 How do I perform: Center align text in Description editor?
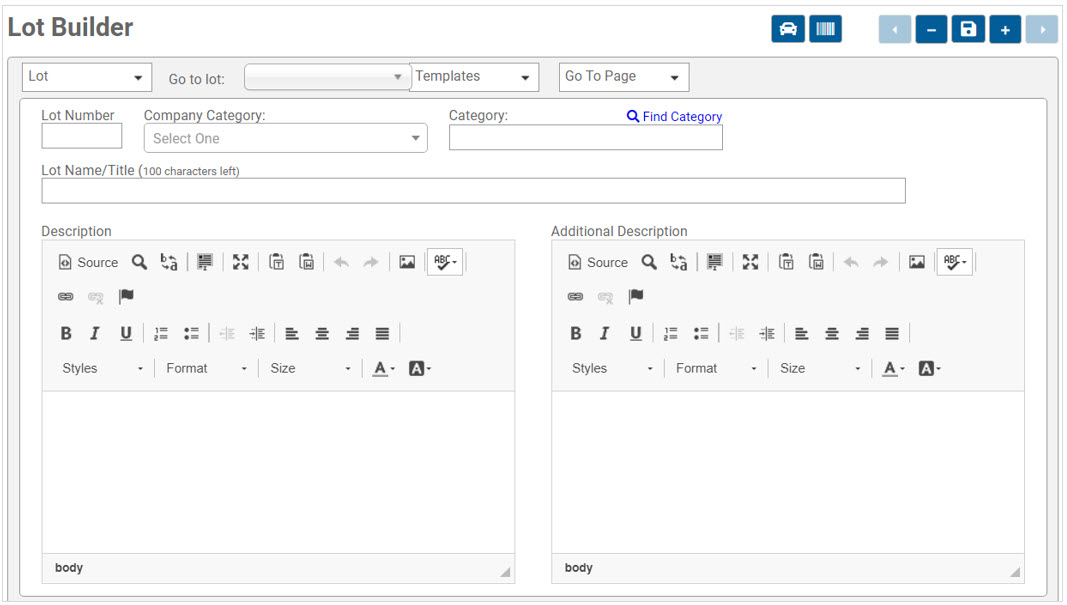tap(322, 333)
